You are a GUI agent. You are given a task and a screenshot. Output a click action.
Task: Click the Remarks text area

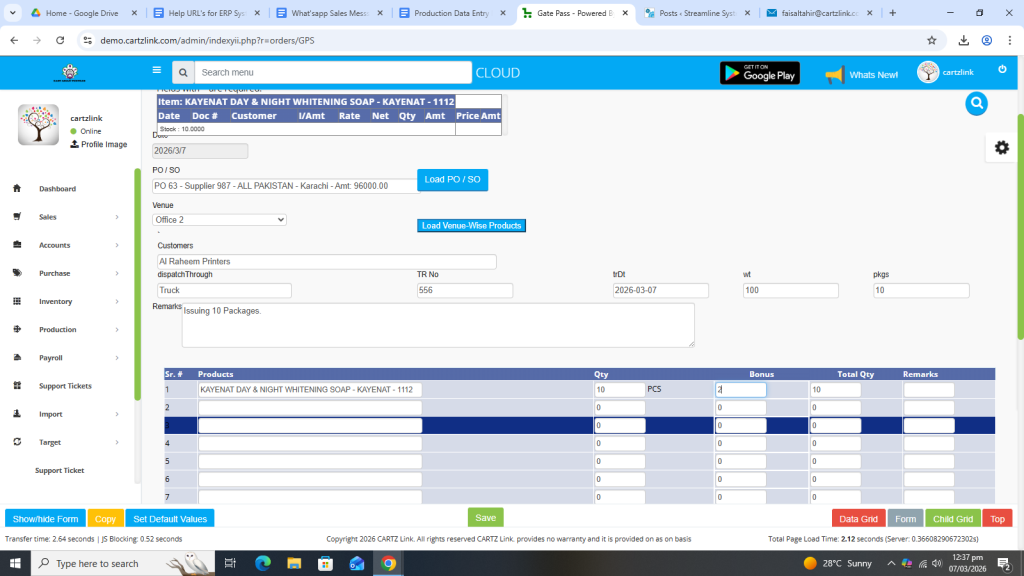[438, 325]
